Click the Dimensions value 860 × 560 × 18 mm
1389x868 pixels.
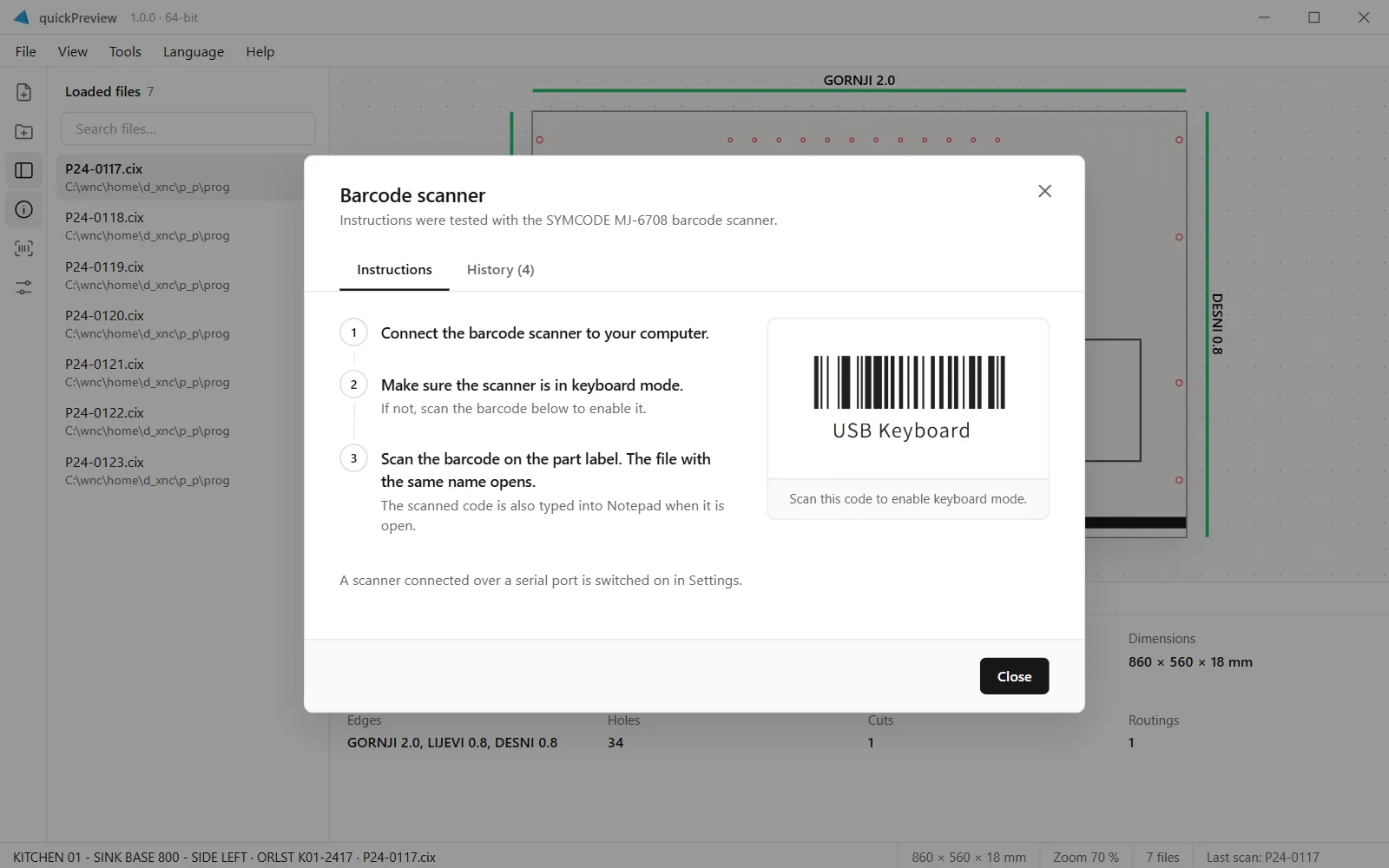(x=1190, y=661)
